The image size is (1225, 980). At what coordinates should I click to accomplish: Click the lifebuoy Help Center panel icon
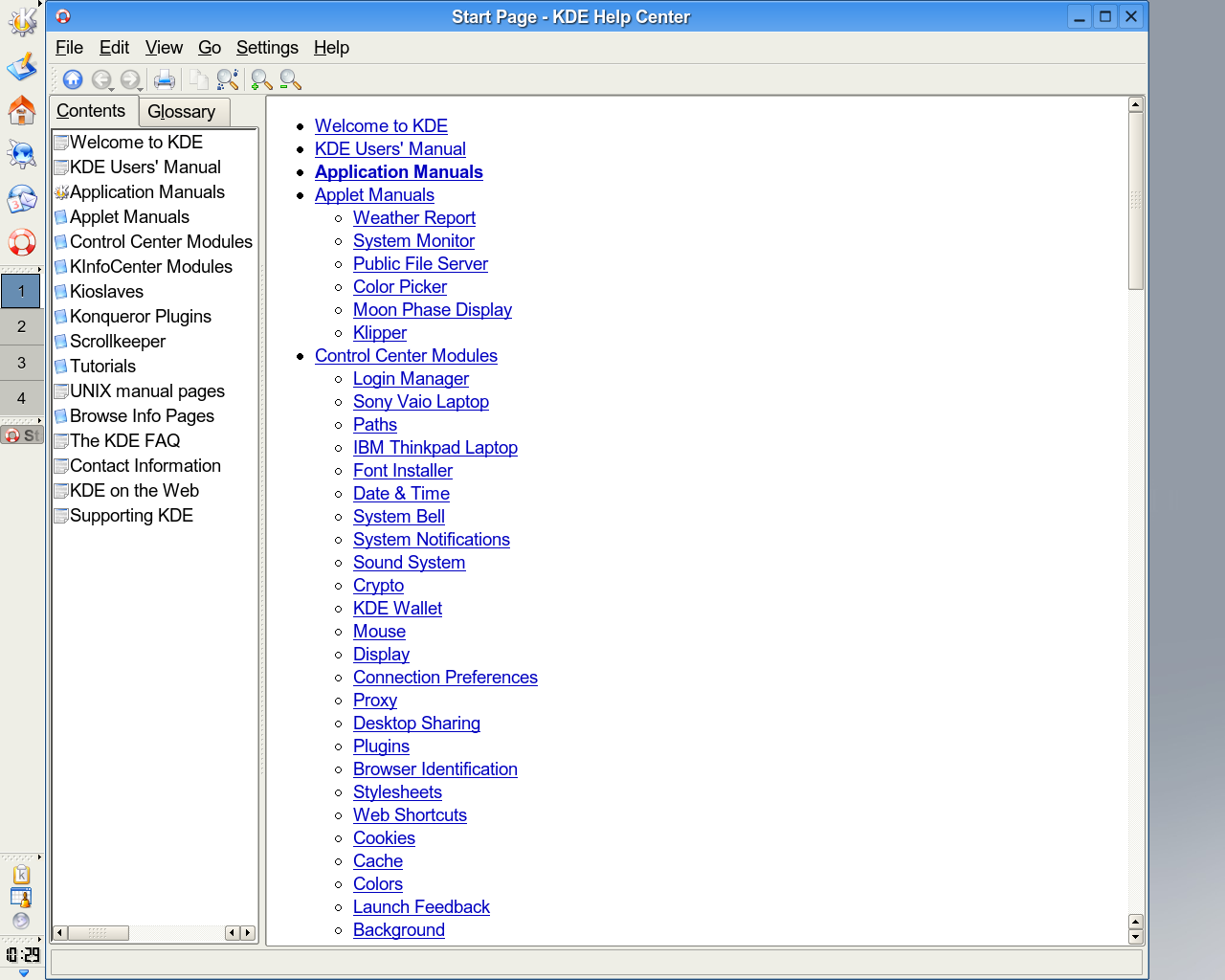click(22, 242)
